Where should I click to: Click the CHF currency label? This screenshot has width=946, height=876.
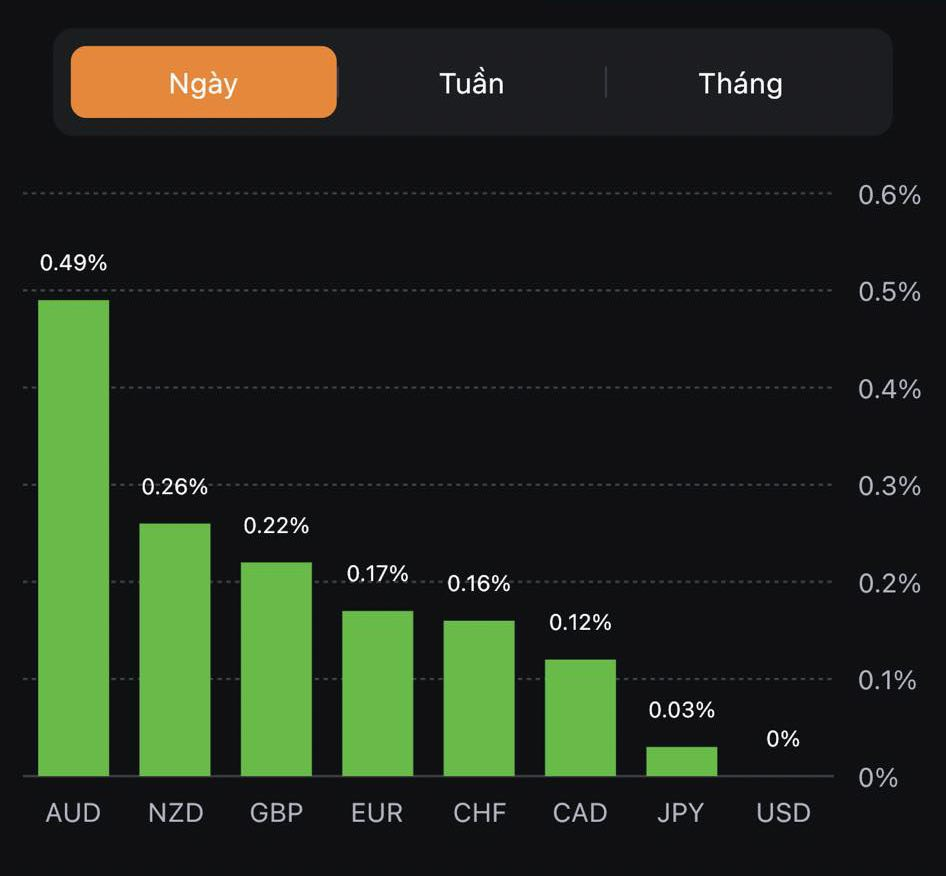479,813
